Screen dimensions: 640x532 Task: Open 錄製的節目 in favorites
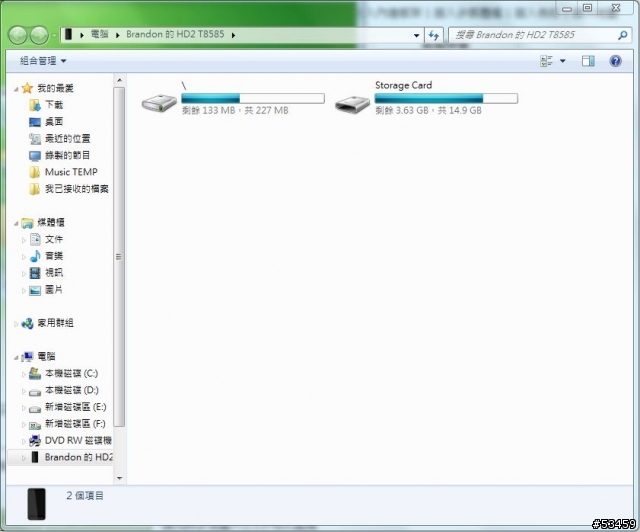click(67, 155)
